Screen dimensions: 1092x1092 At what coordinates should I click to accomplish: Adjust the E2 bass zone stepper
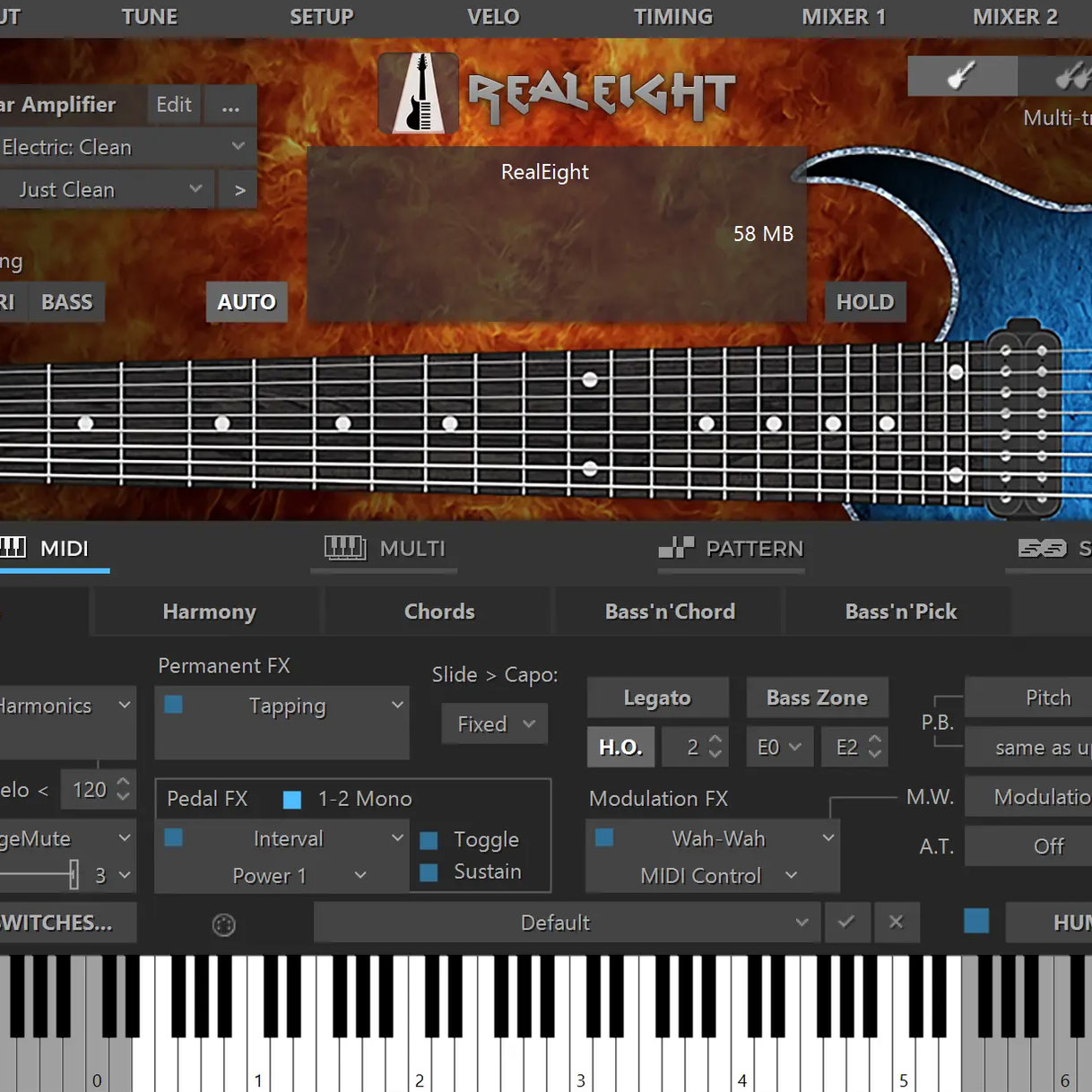click(x=875, y=747)
